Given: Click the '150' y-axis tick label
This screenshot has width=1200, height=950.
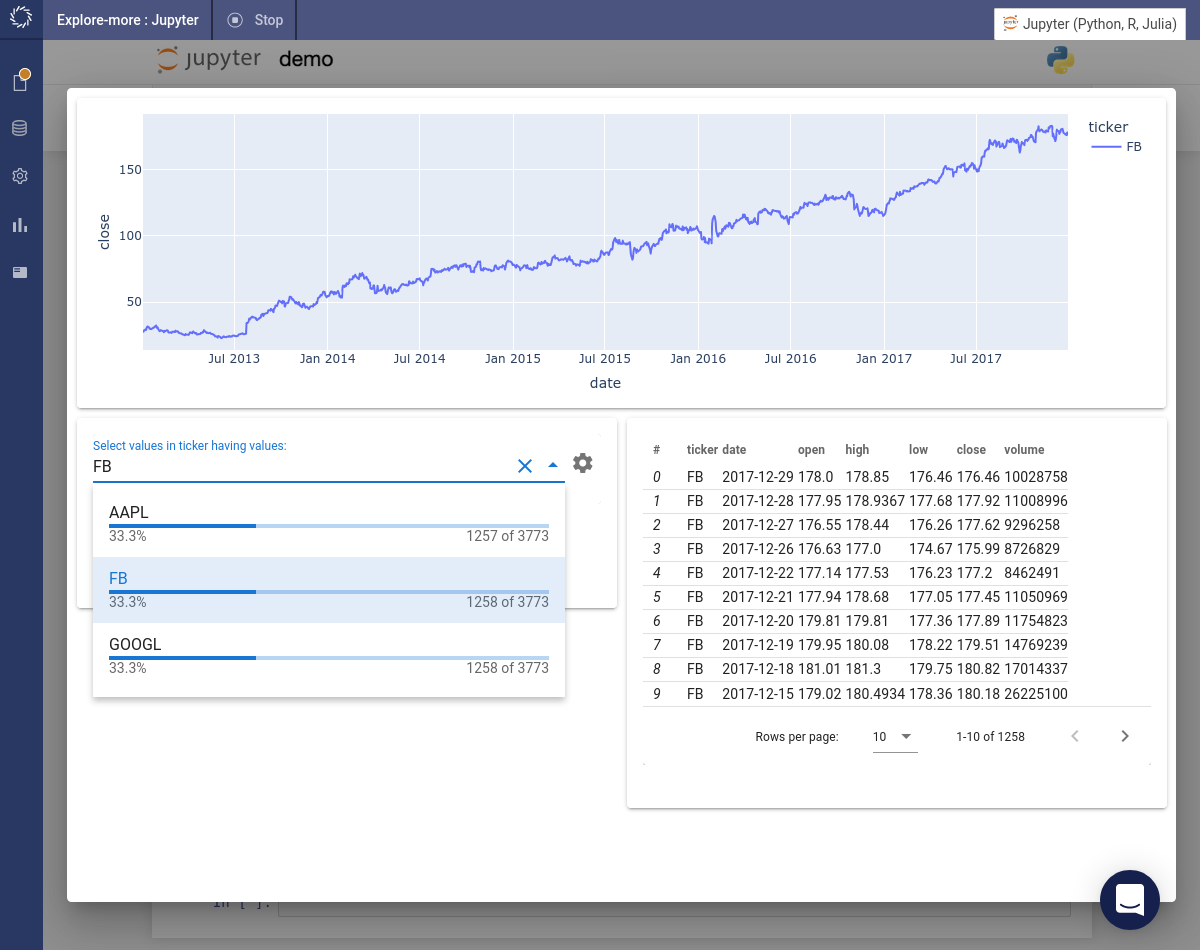Looking at the screenshot, I should 130,170.
